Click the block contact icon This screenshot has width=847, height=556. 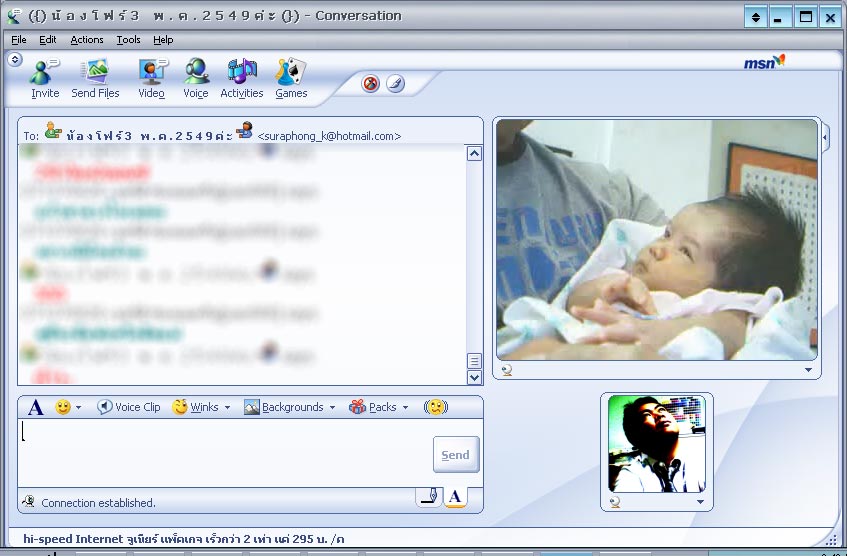[x=370, y=84]
